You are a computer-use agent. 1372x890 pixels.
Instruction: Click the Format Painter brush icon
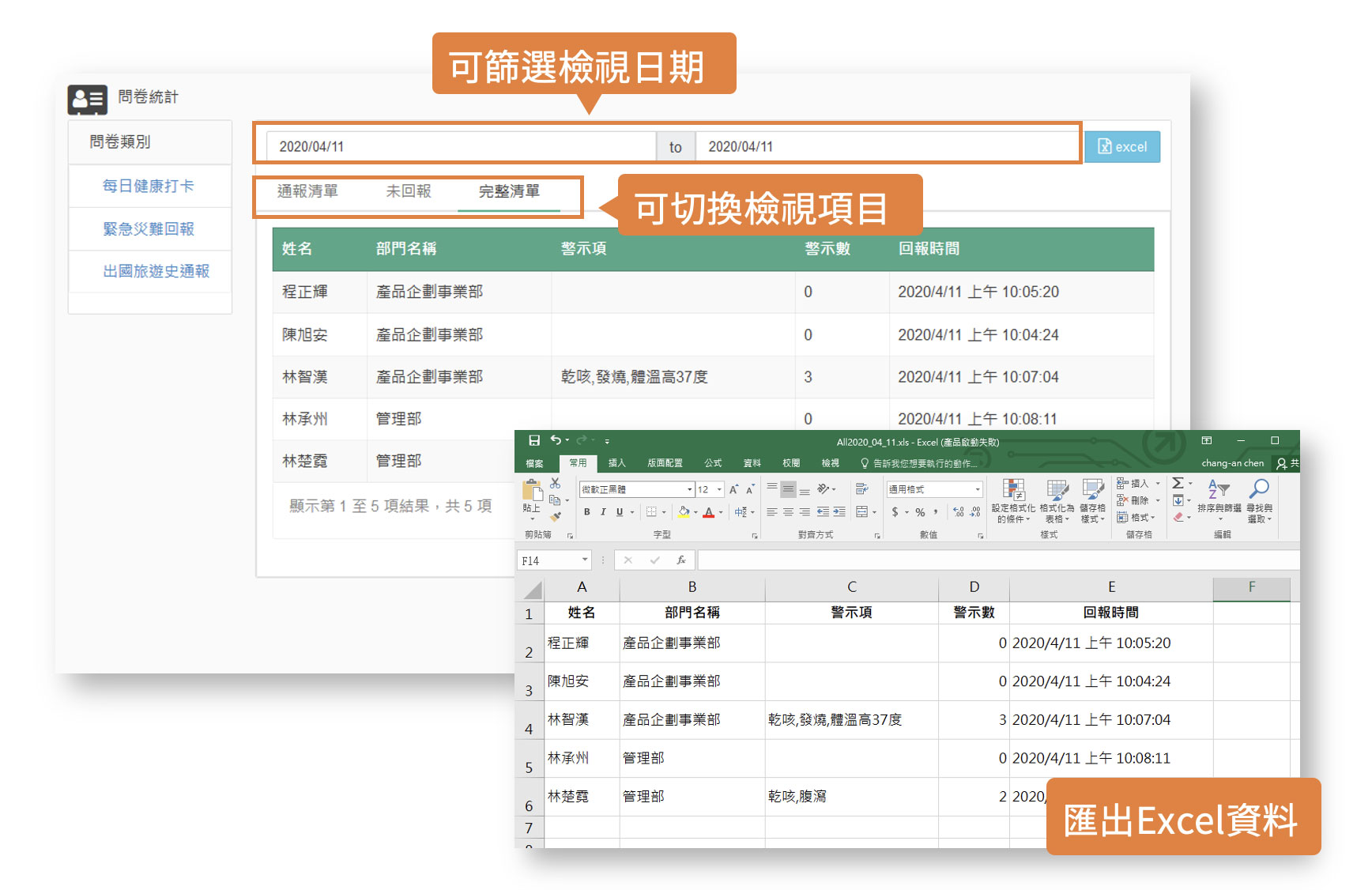(x=556, y=516)
